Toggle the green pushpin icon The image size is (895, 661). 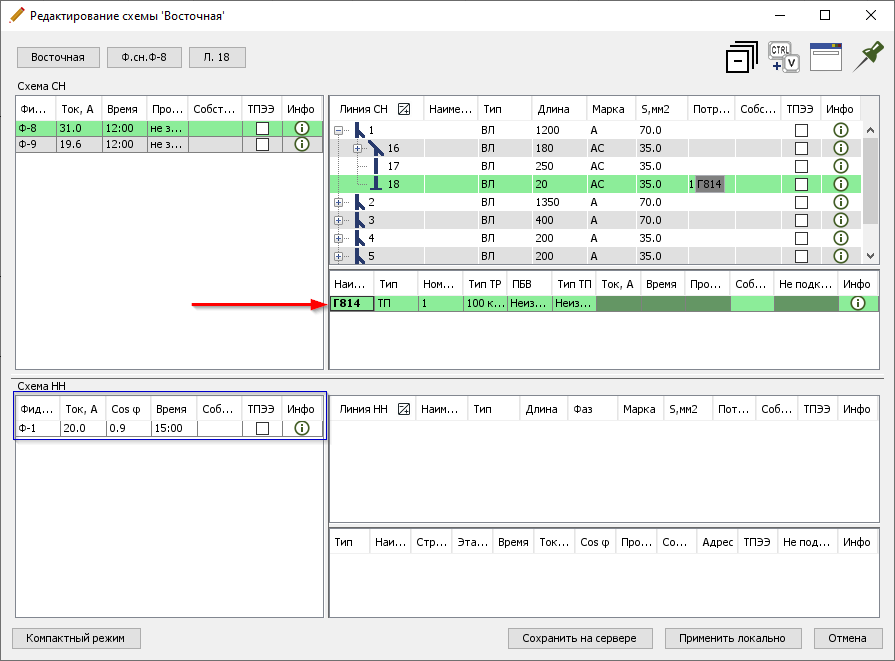(x=868, y=57)
